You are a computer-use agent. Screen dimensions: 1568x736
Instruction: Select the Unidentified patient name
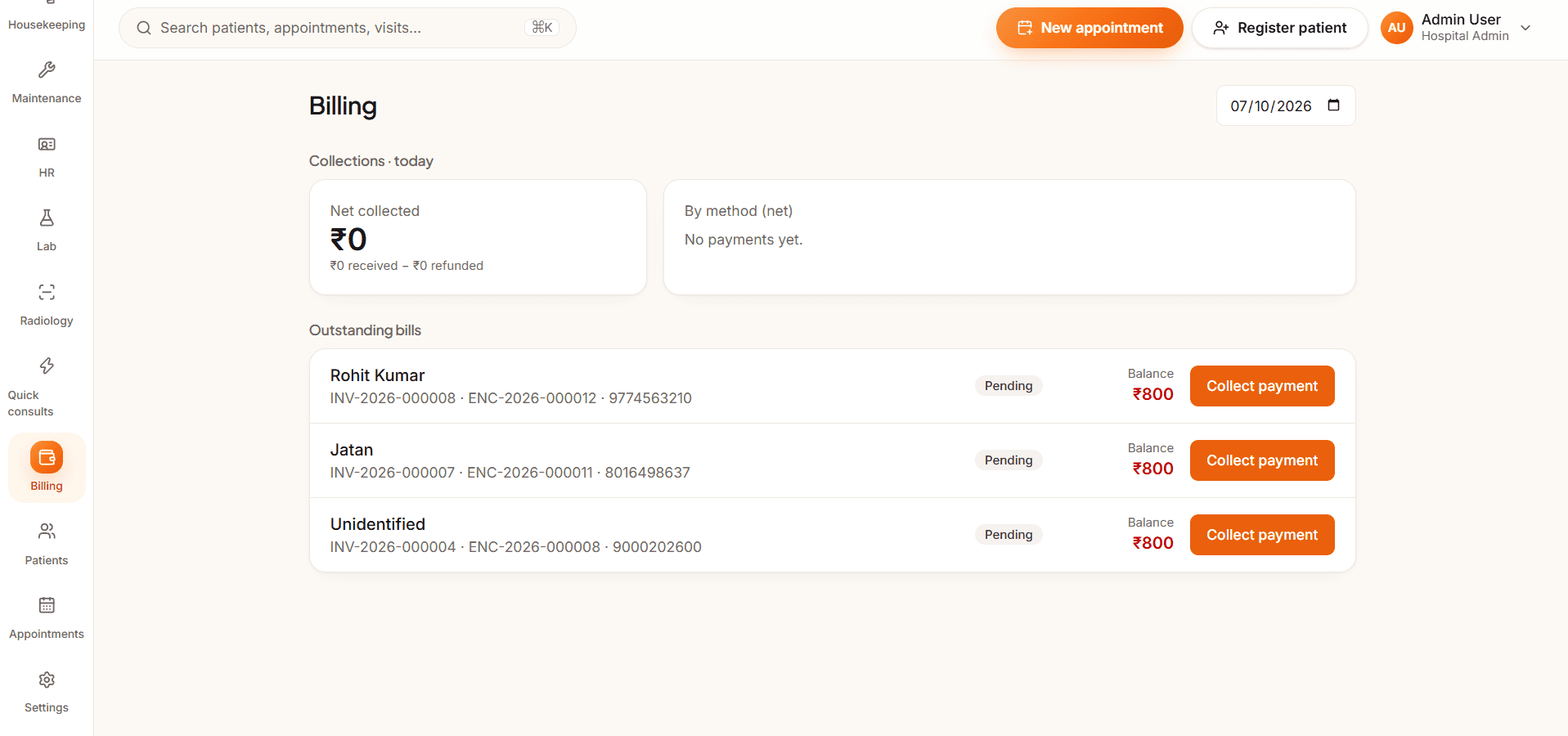click(x=378, y=524)
